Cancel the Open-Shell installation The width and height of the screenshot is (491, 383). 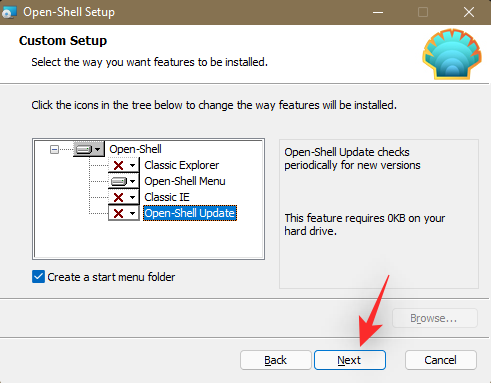point(441,360)
